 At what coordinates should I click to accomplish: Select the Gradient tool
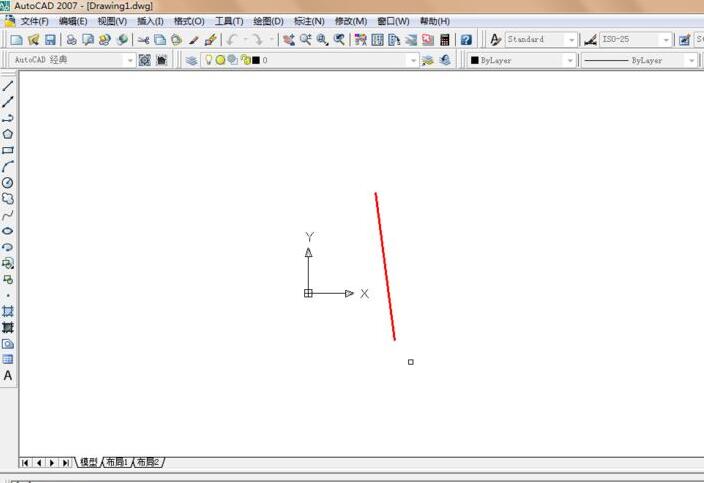[x=8, y=327]
